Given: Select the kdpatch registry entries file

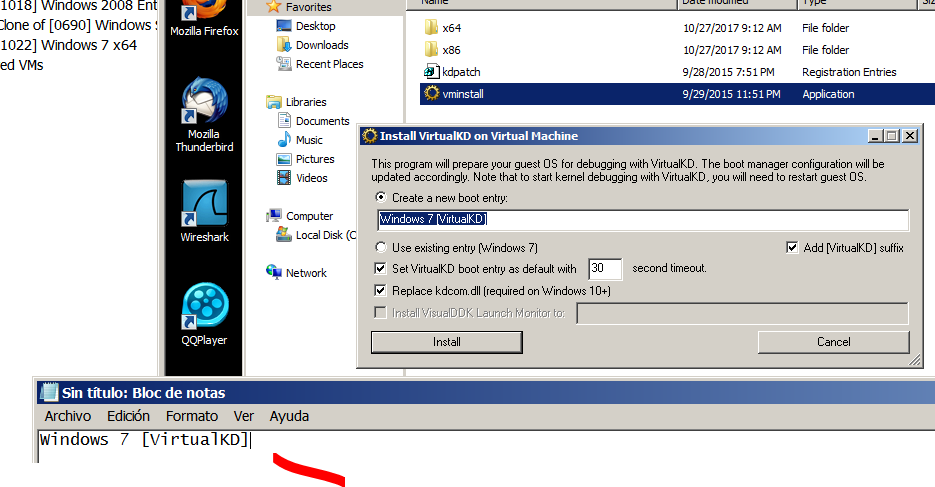Looking at the screenshot, I should pos(459,72).
